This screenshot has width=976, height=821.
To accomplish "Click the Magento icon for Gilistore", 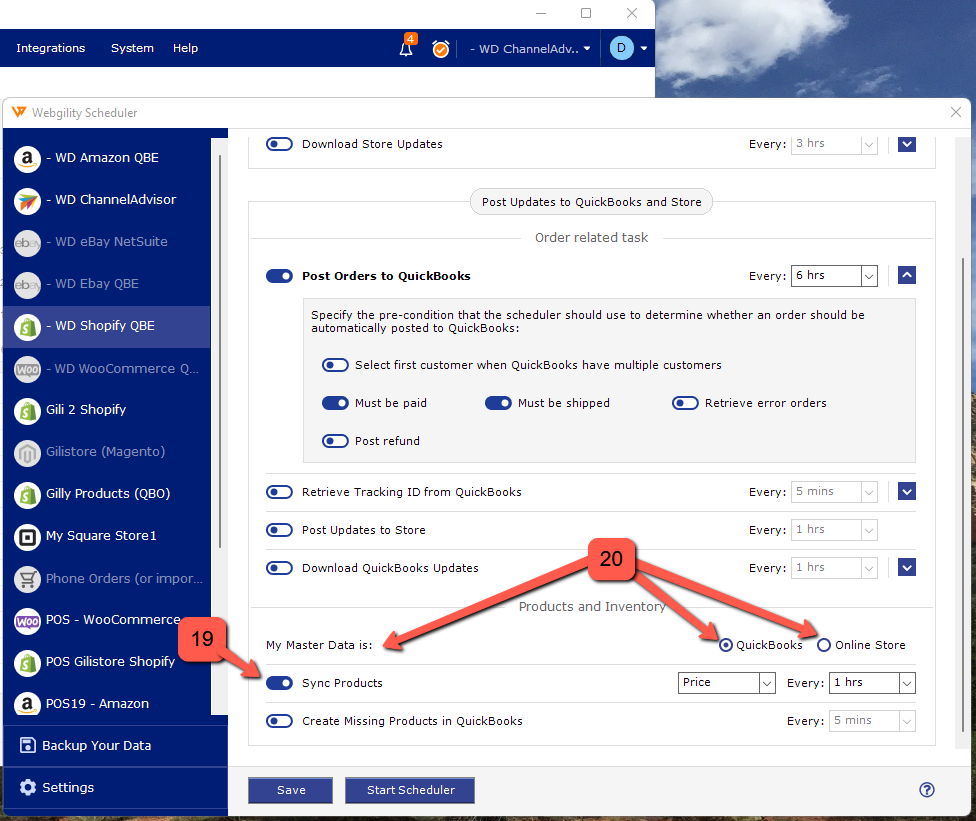I will (27, 453).
